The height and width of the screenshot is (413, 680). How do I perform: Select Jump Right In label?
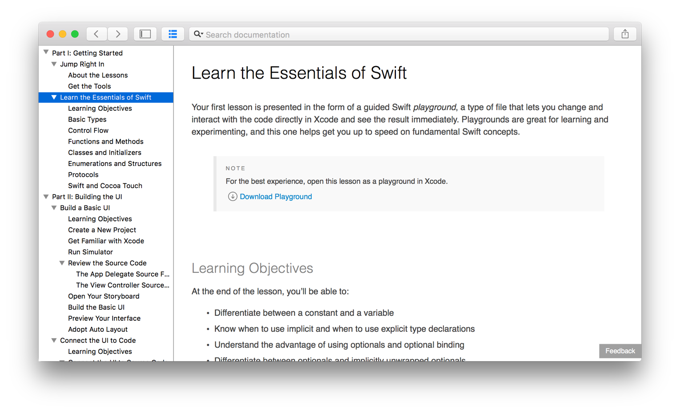coord(82,64)
